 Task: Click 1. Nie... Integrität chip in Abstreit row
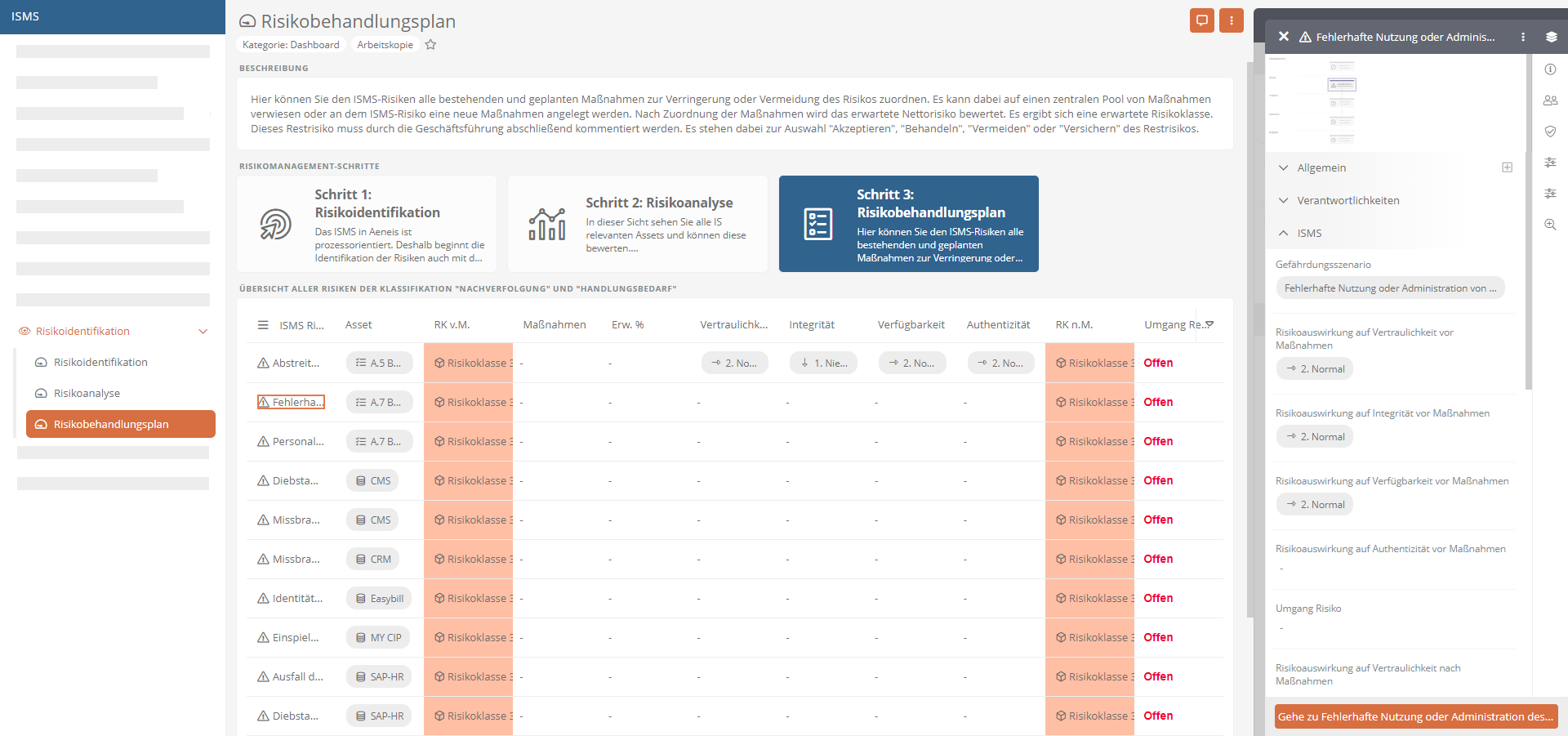coord(823,363)
